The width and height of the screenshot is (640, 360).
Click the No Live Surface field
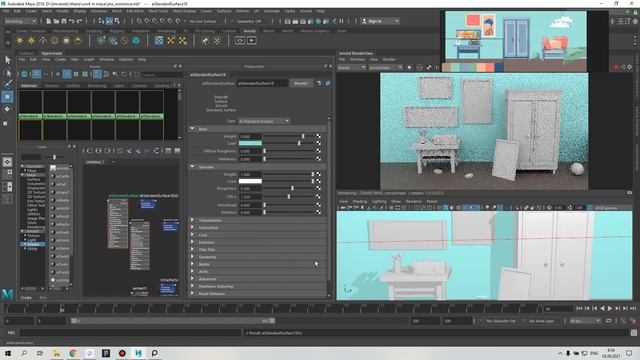203,21
